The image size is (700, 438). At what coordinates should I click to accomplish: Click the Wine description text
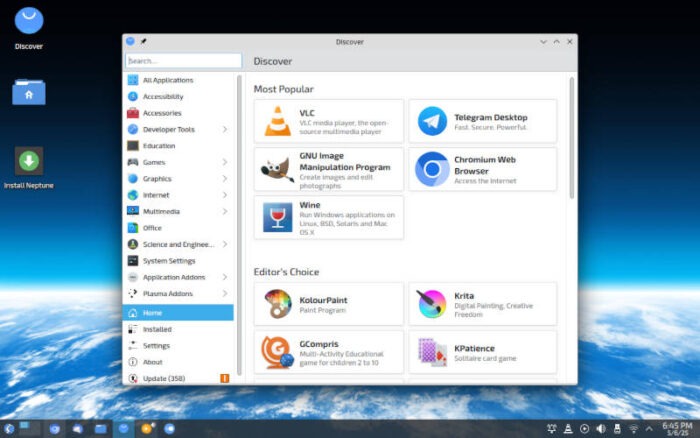[347, 223]
